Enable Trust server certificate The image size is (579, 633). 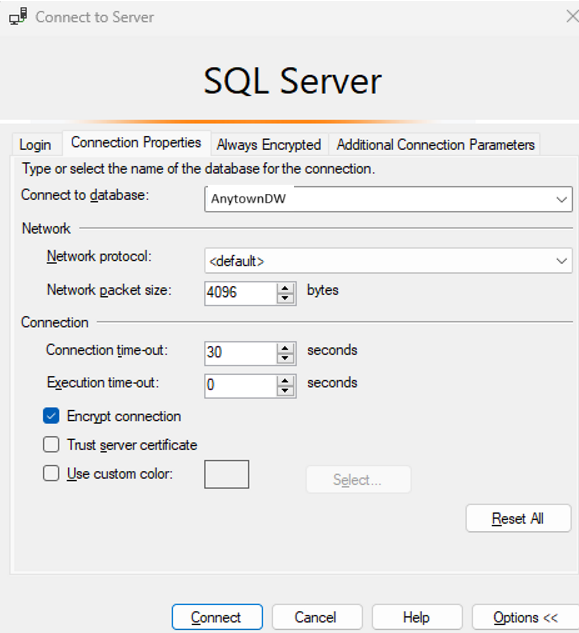point(51,444)
